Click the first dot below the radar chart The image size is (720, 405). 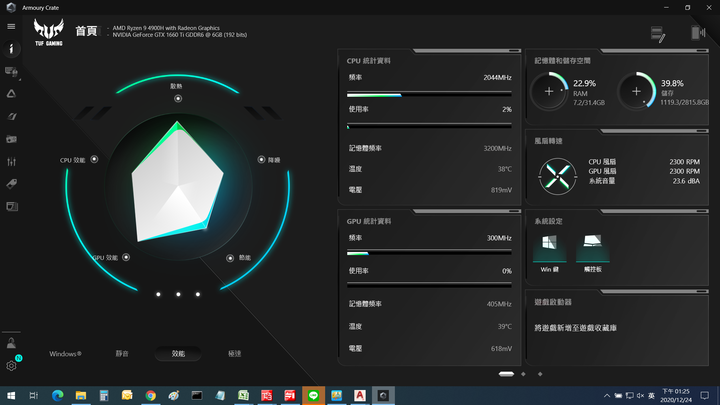[x=158, y=294]
